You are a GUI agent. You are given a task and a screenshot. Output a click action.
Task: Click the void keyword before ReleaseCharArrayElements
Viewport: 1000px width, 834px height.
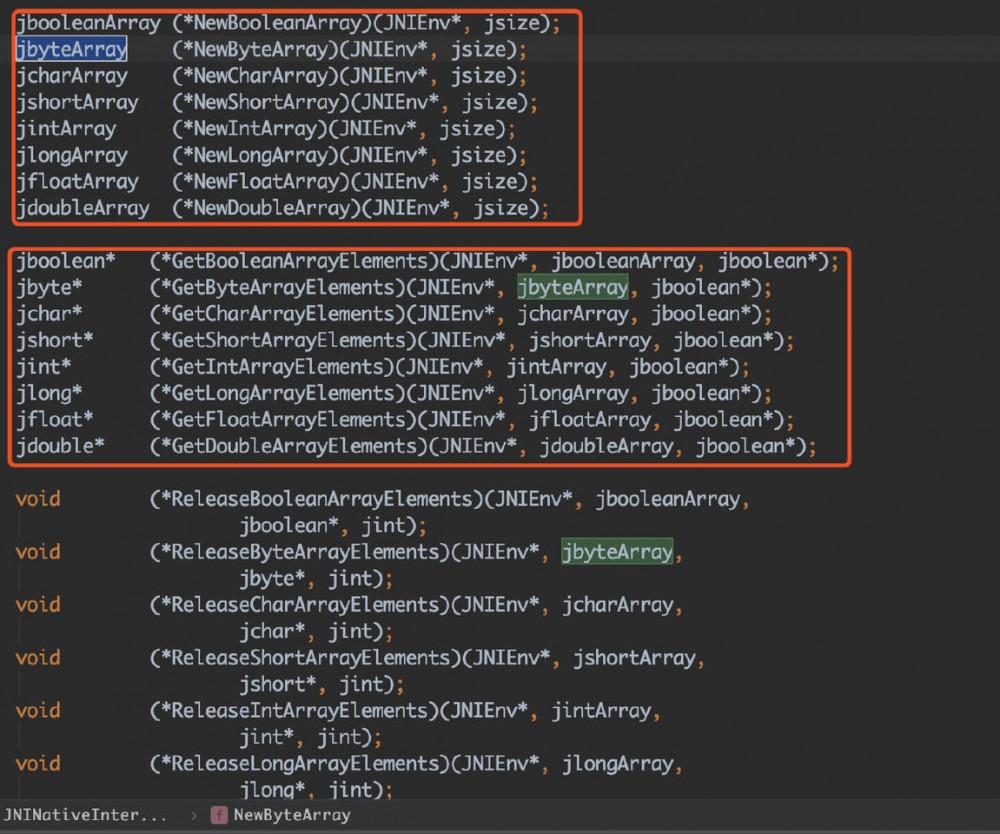38,604
